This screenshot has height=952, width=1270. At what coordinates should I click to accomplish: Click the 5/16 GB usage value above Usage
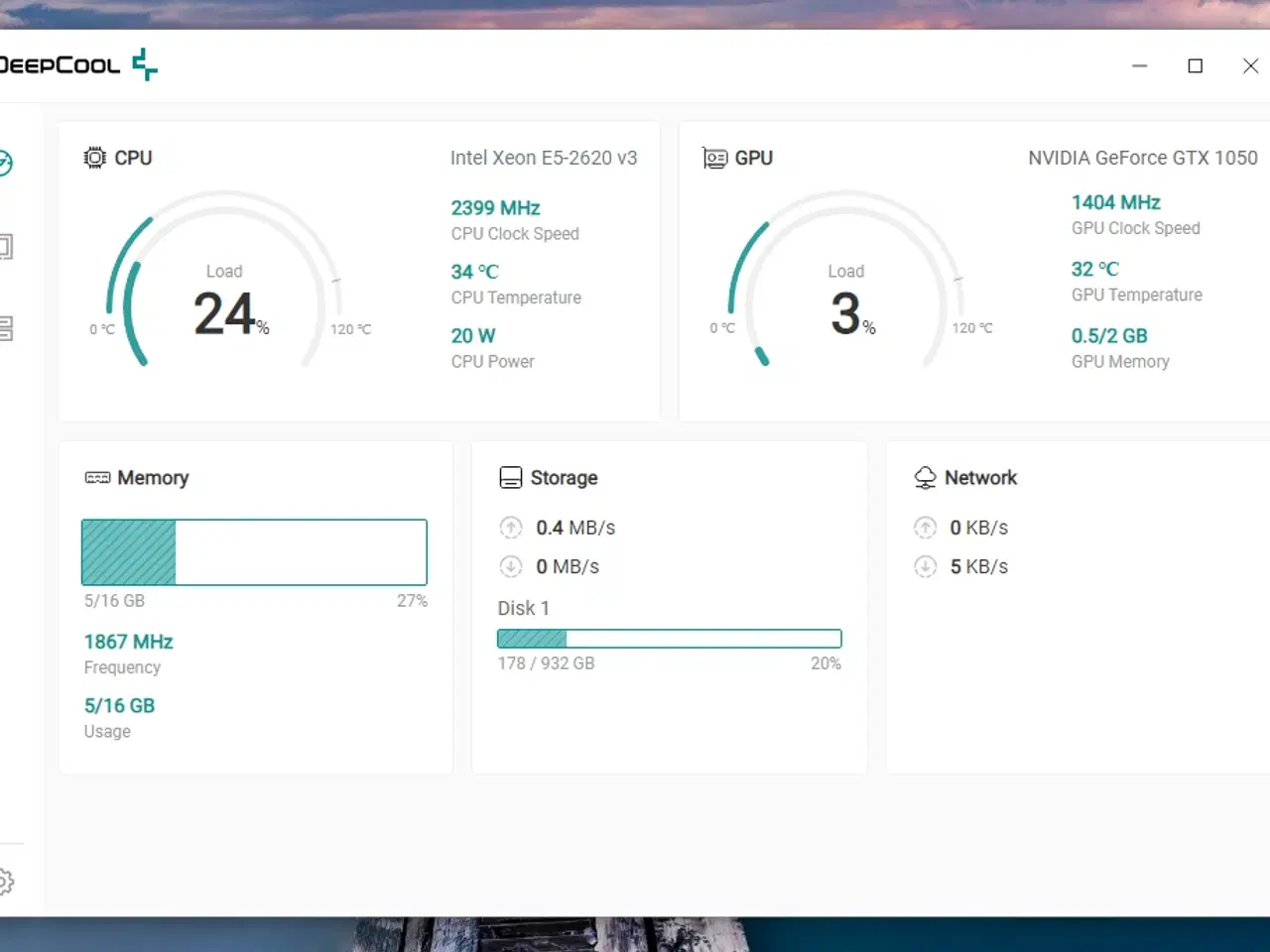(x=119, y=706)
